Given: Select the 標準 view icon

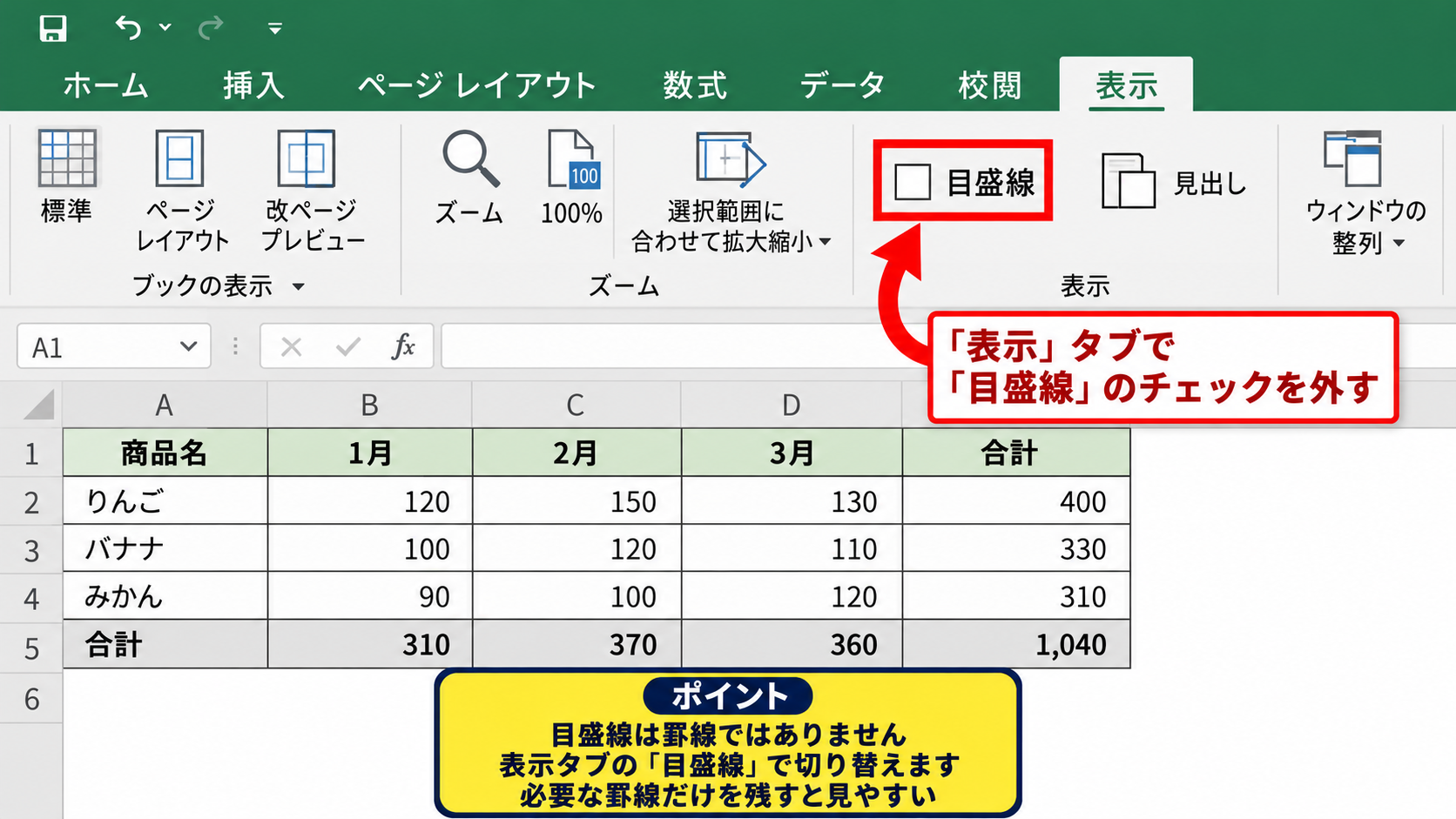Looking at the screenshot, I should (x=67, y=158).
